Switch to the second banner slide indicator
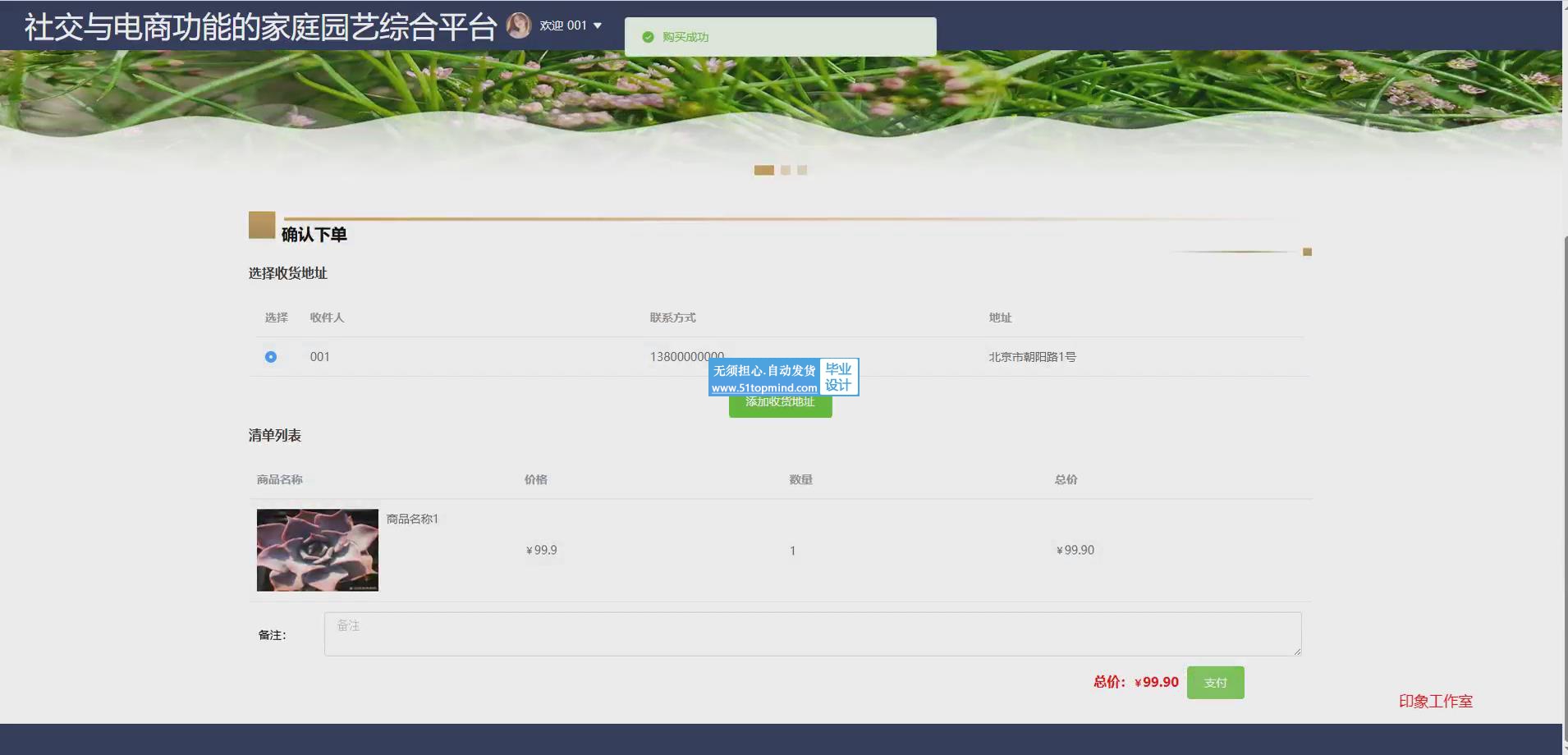The width and height of the screenshot is (1568, 755). [786, 170]
